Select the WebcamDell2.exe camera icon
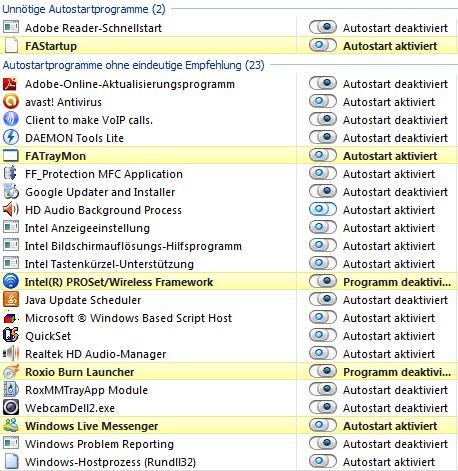The width and height of the screenshot is (458, 471). tap(11, 408)
